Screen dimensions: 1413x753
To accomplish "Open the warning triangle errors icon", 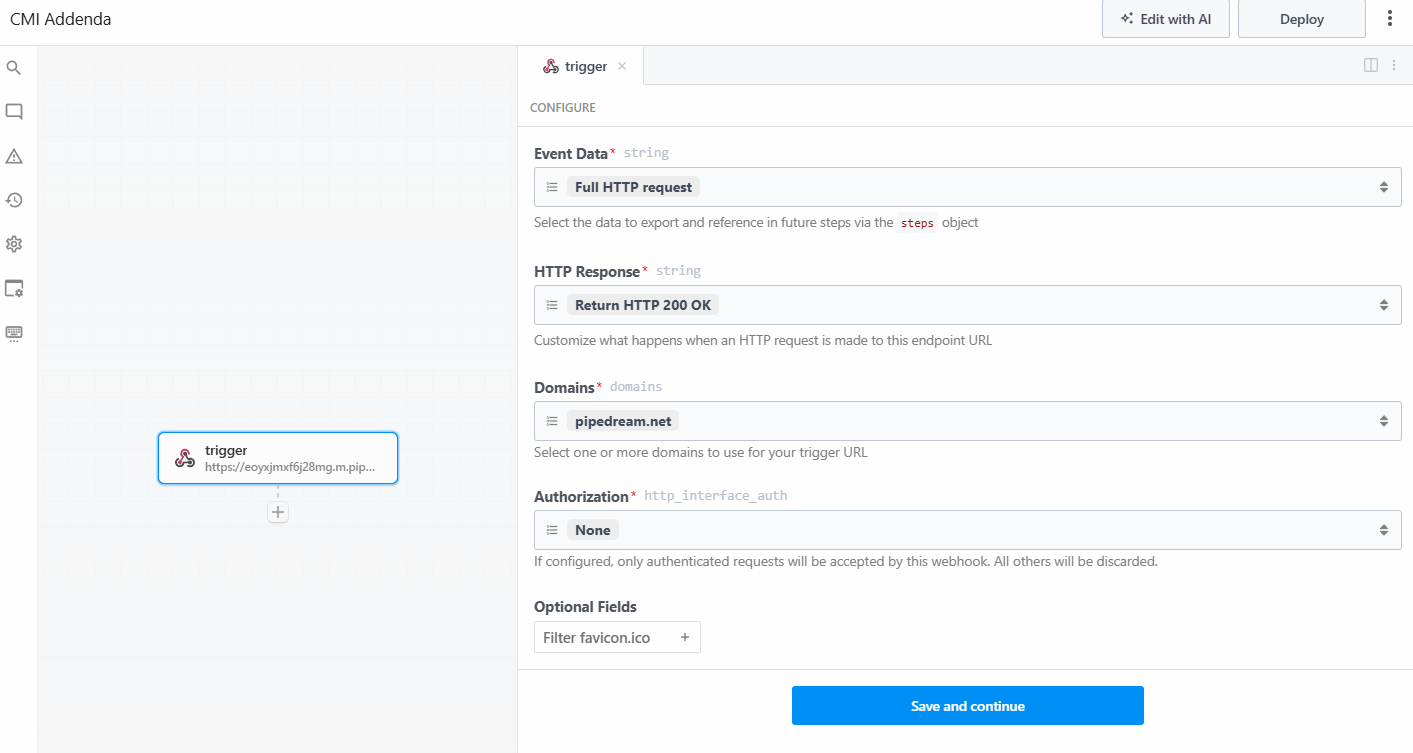I will pos(14,156).
